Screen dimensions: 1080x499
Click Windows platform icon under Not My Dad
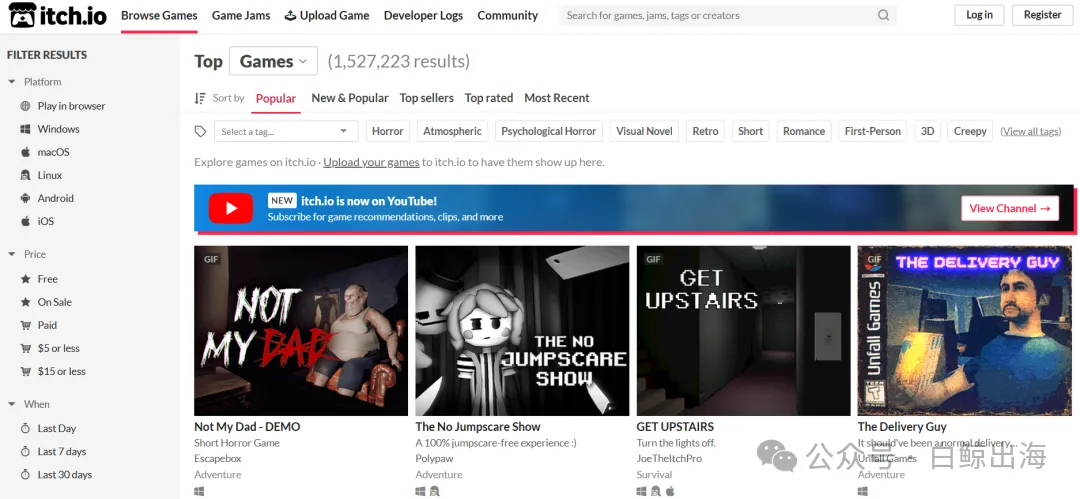pos(199,491)
